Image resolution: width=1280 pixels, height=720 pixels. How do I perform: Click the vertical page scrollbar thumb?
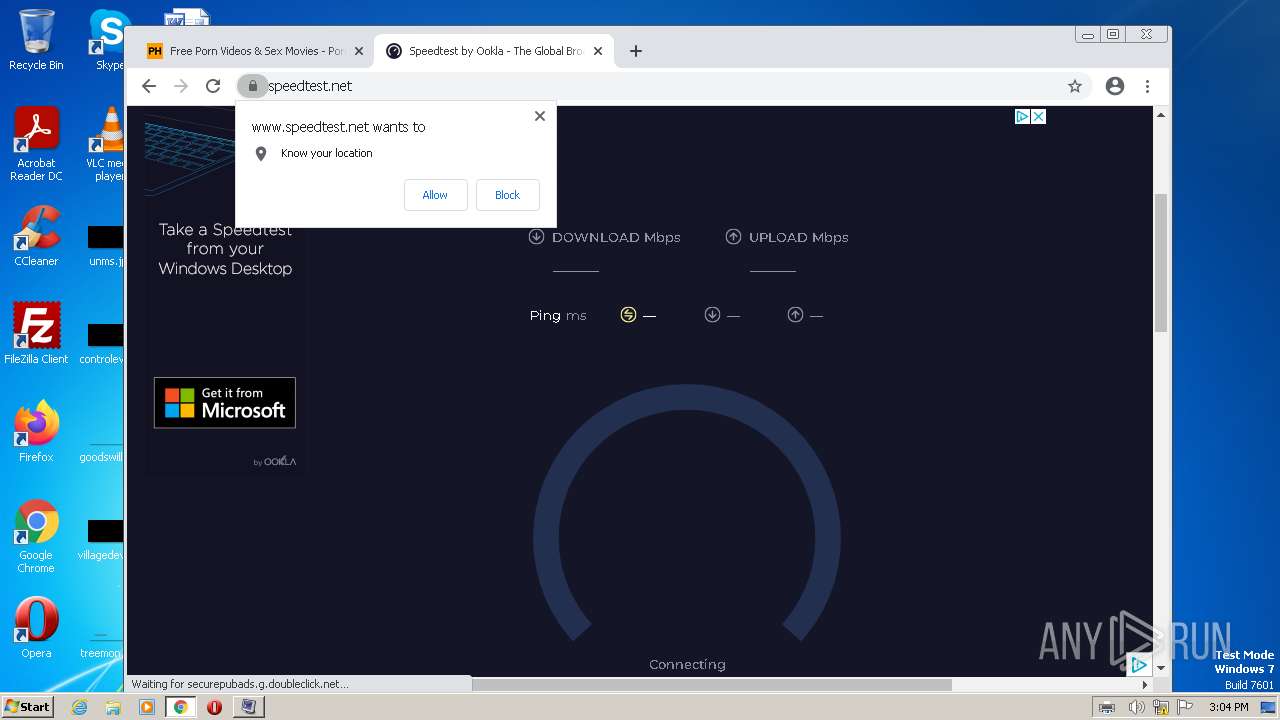(x=1161, y=262)
